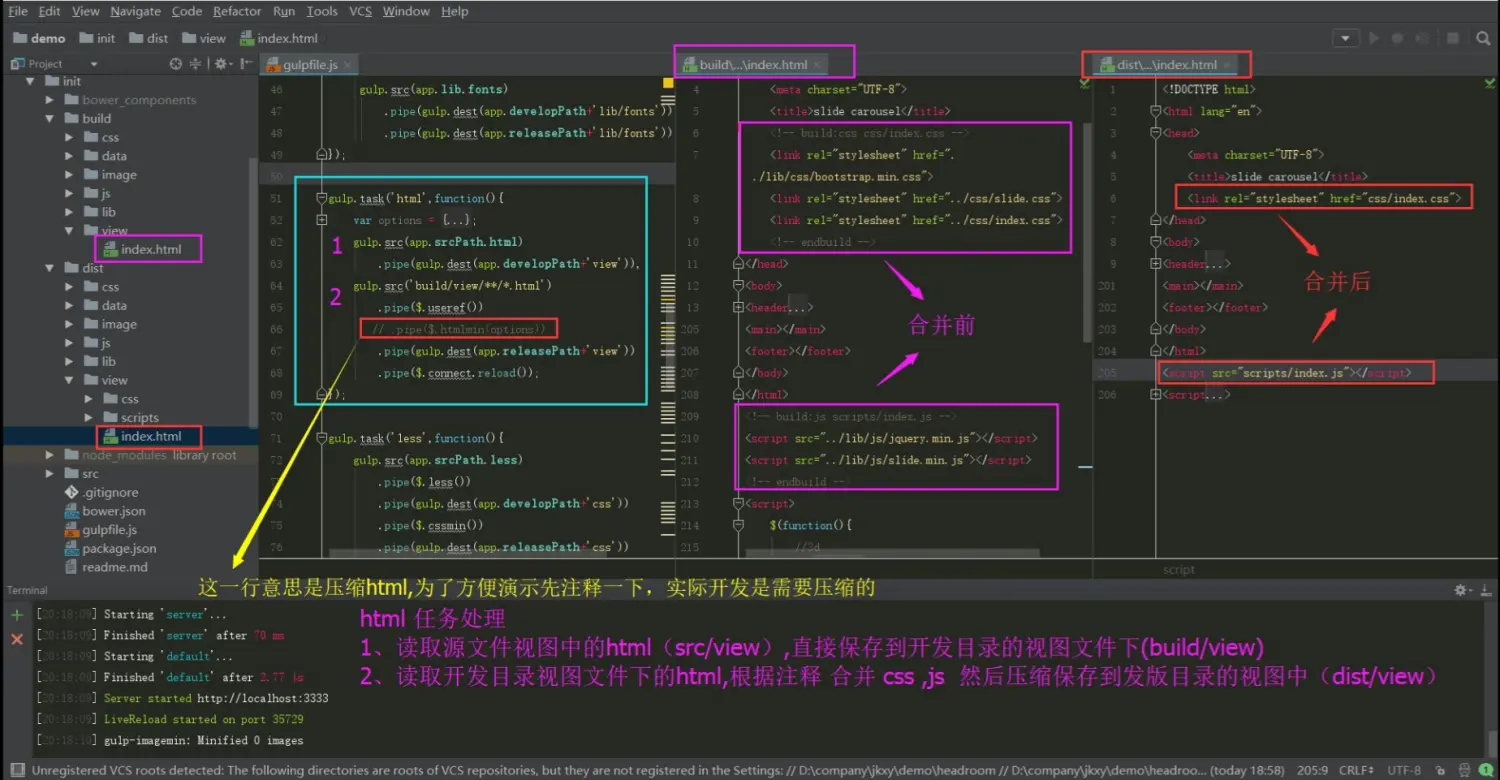Expand the scripts folder under dist view
1500x780 pixels.
click(88, 418)
